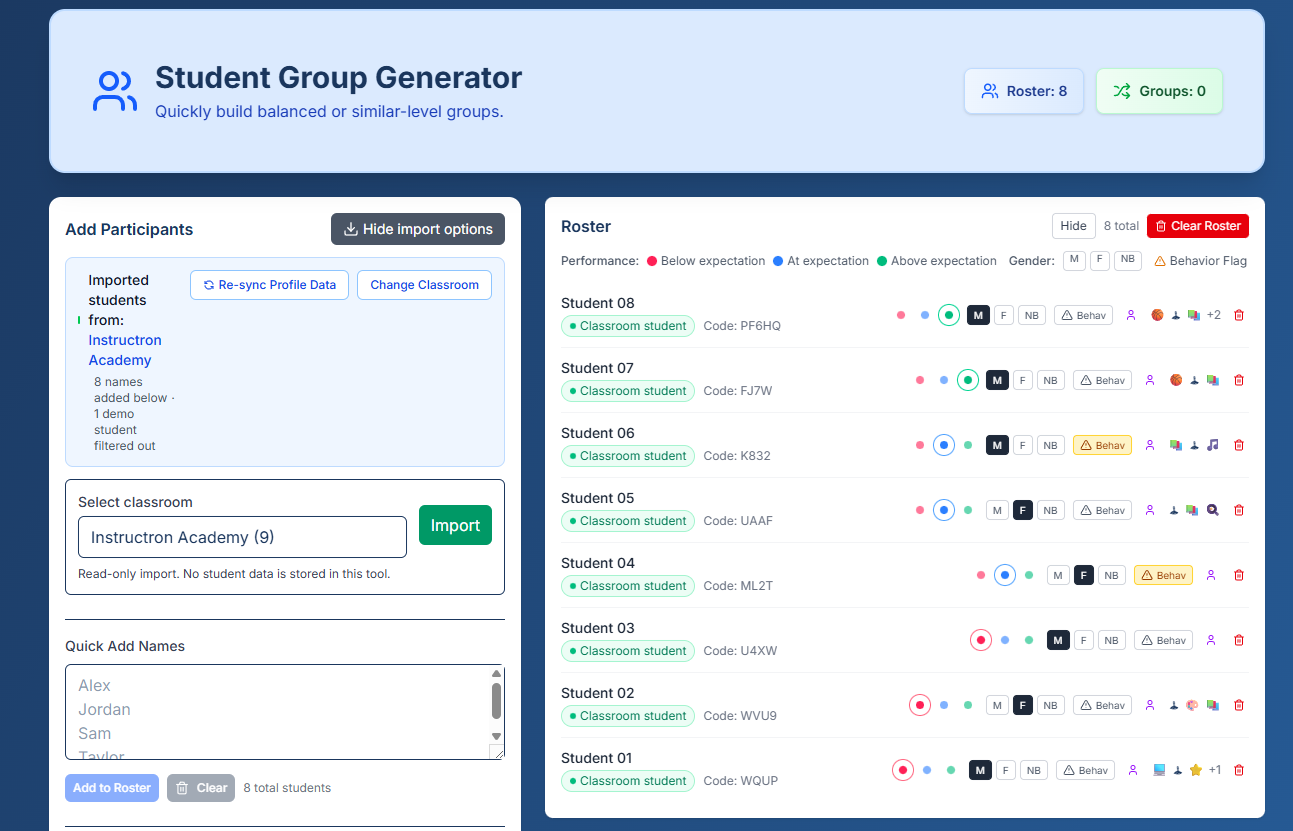
Task: Open the Select classroom dropdown
Action: (242, 537)
